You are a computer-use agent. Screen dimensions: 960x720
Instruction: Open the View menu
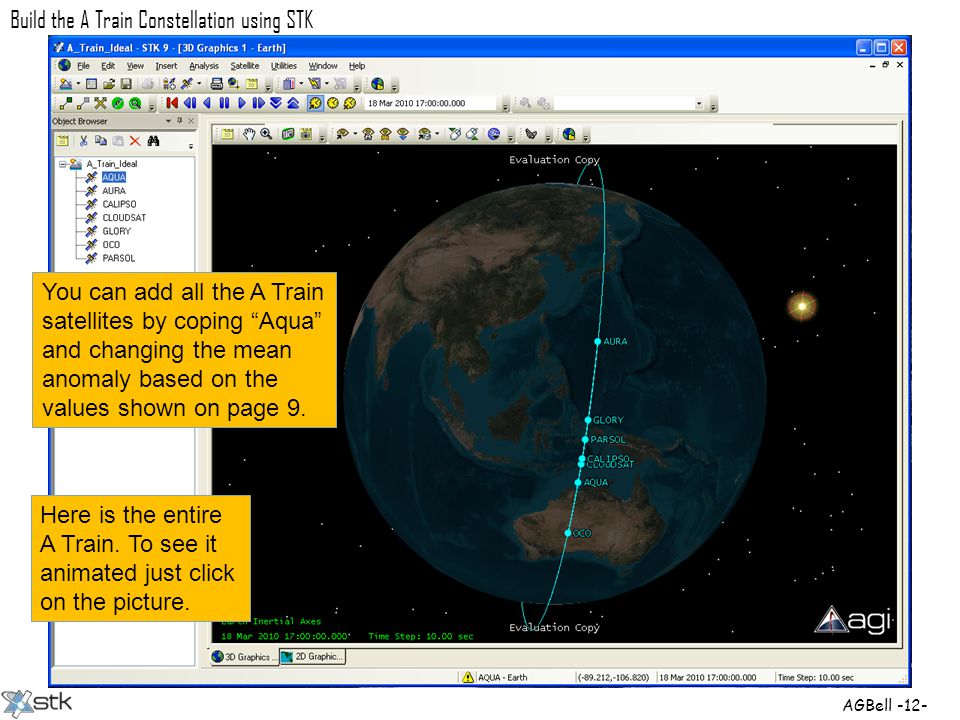135,66
